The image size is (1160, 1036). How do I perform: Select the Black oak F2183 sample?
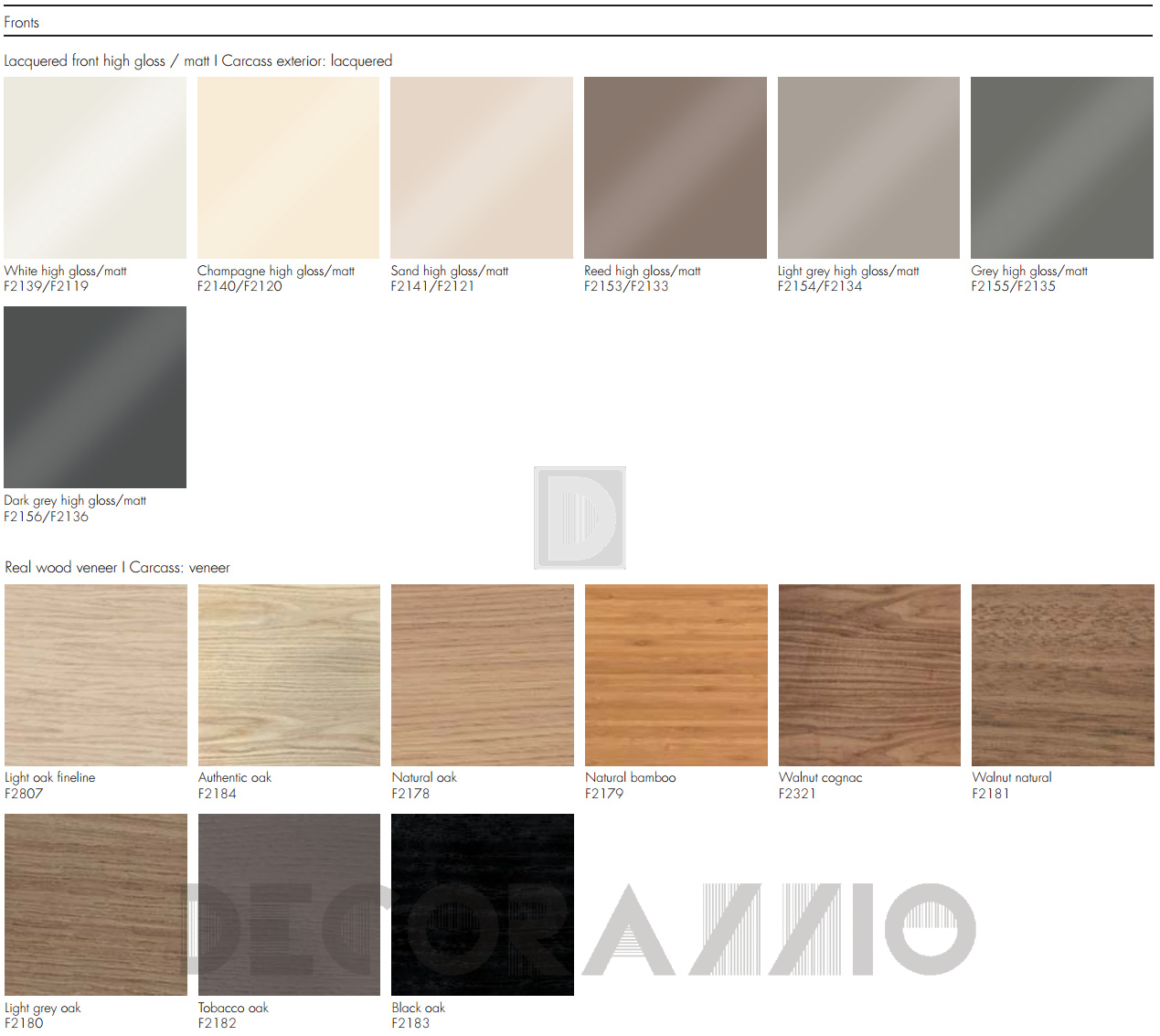tap(483, 904)
